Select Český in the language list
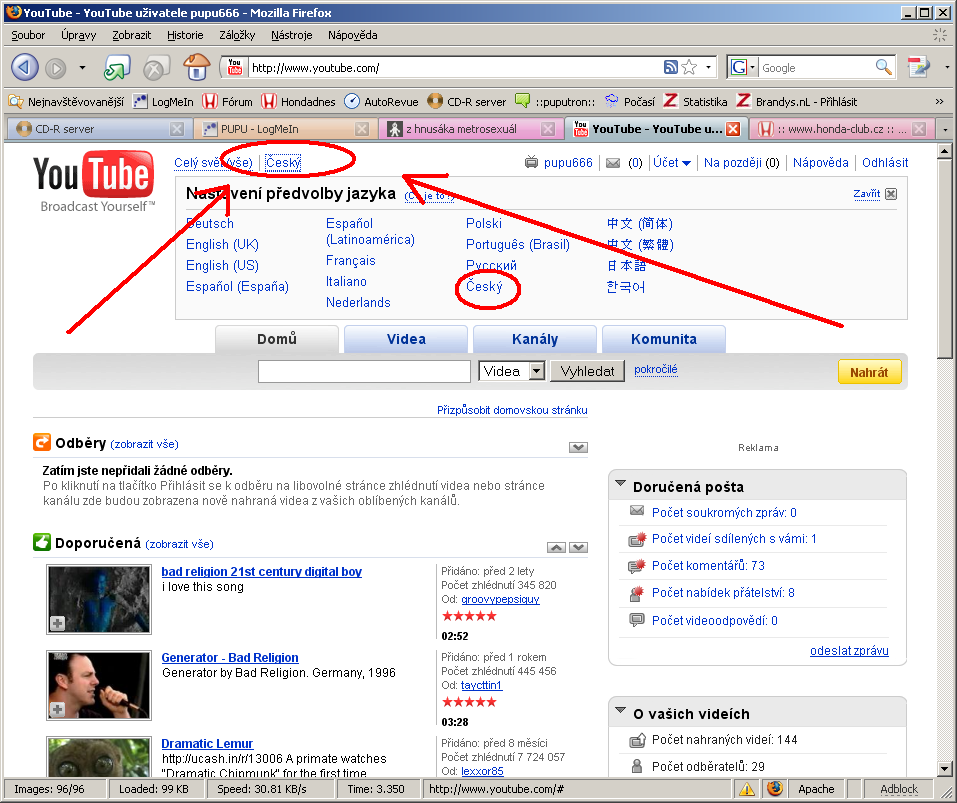 click(x=485, y=287)
